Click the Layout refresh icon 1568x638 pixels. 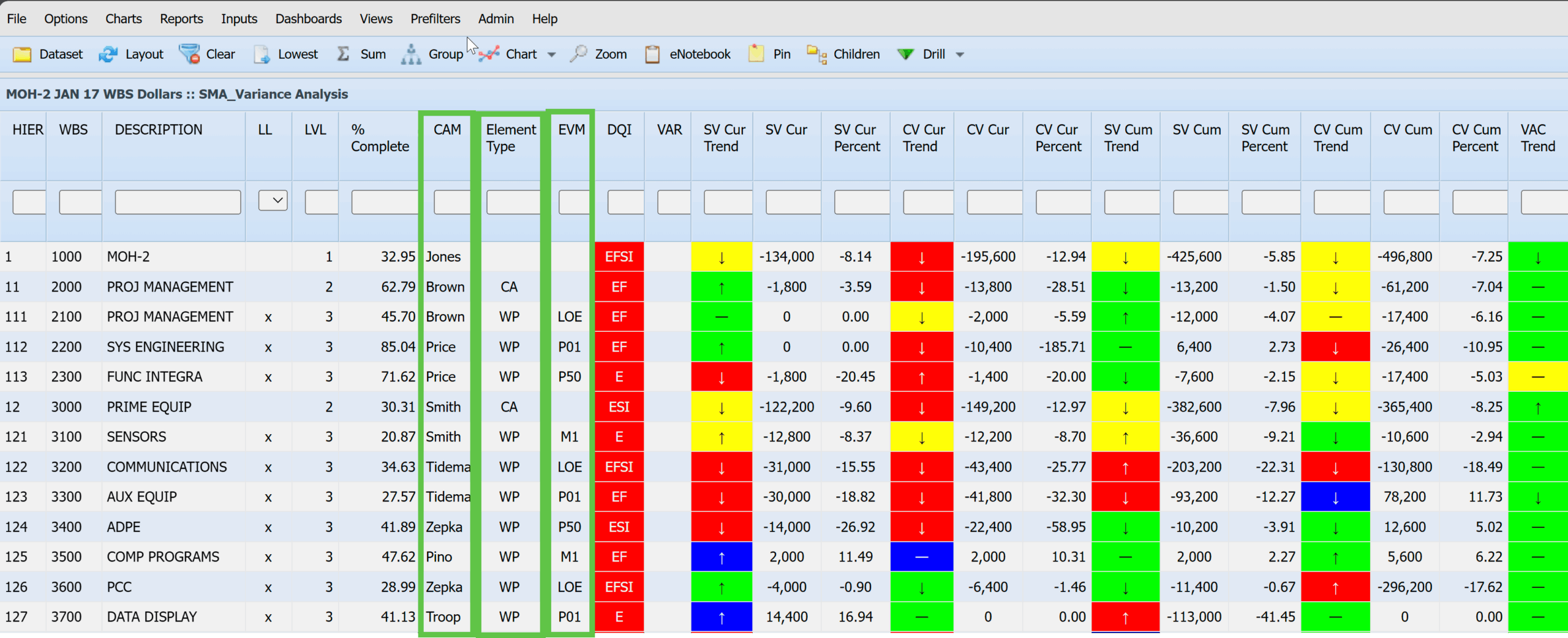pyautogui.click(x=108, y=54)
